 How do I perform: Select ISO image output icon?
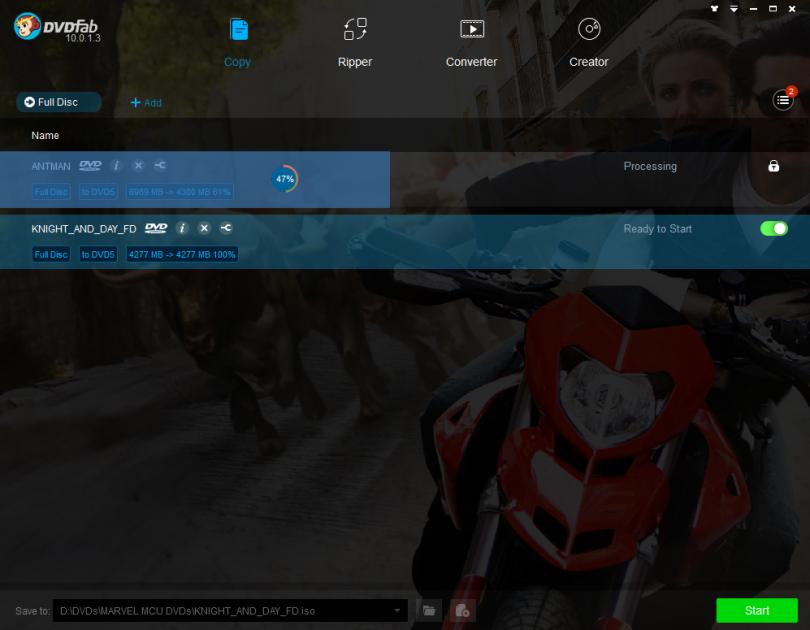click(x=462, y=611)
